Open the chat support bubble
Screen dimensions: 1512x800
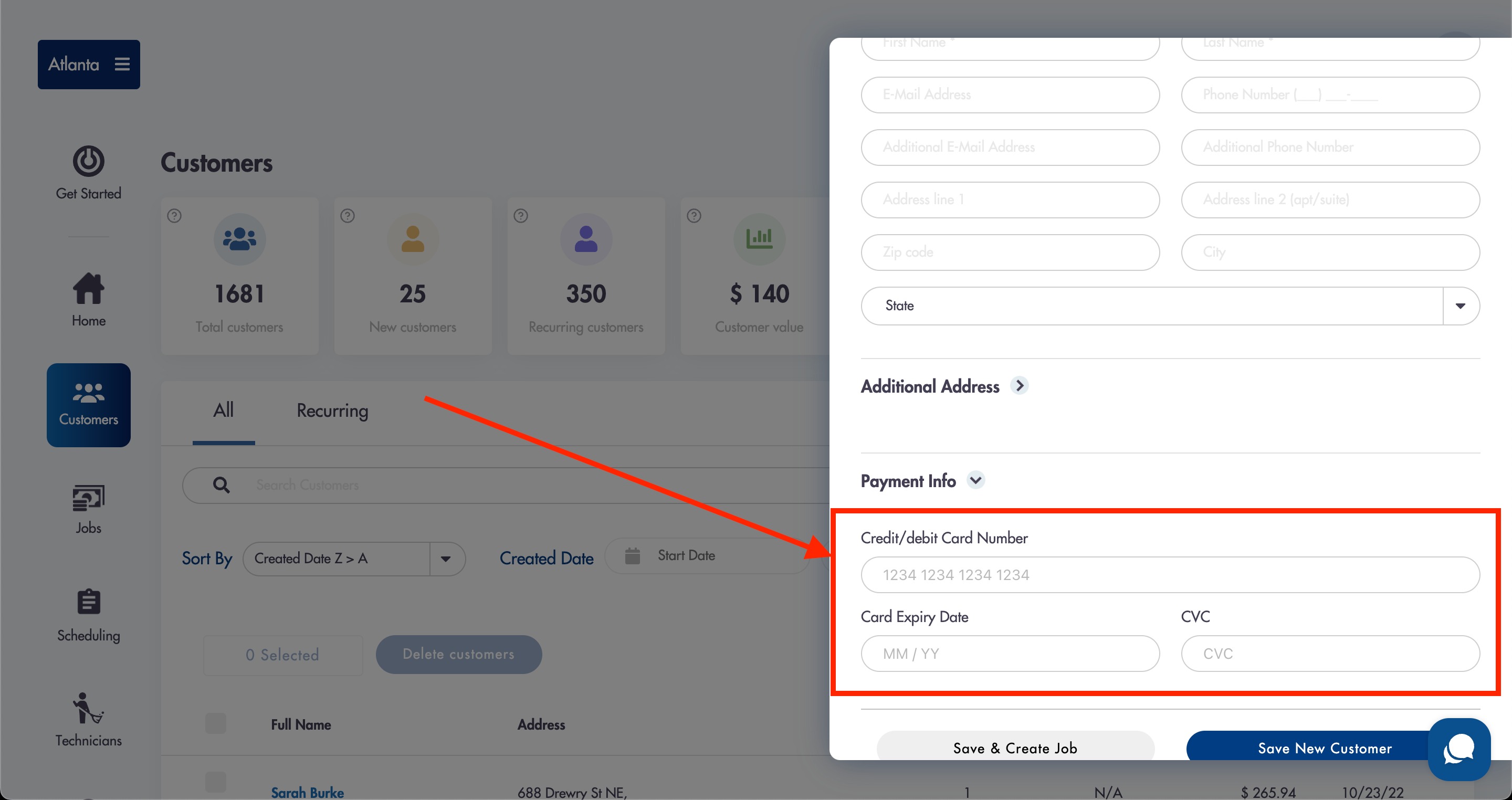click(1459, 750)
